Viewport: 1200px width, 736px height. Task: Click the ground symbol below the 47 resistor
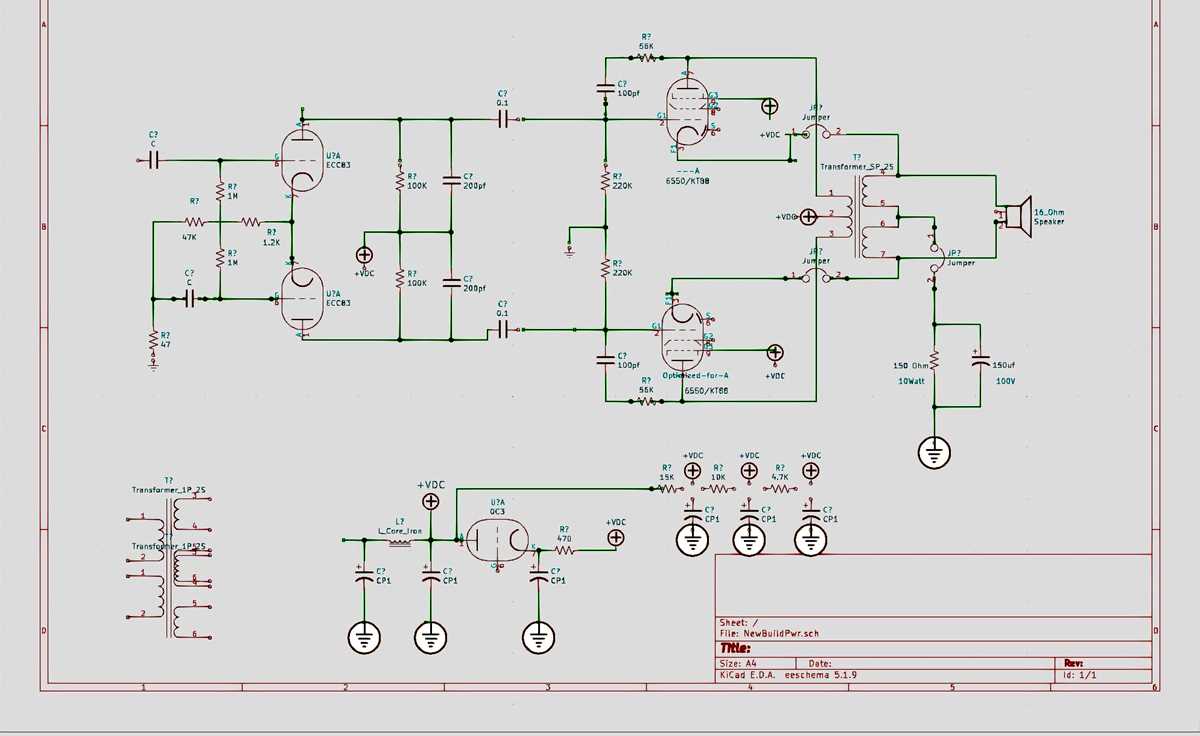pos(153,366)
